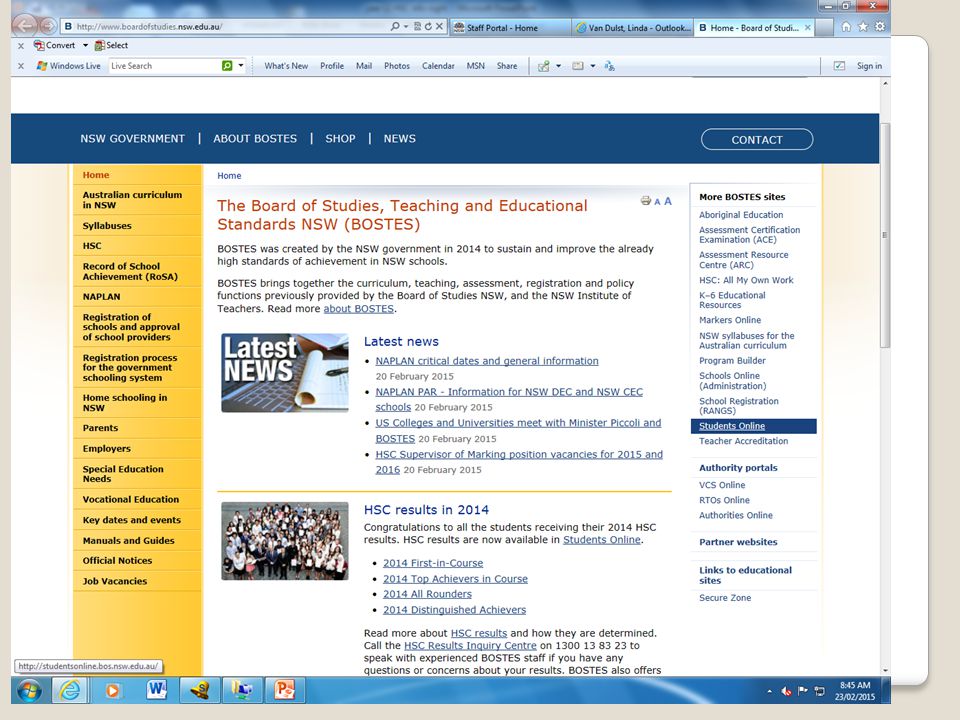Show hidden tray icons arrow
960x720 pixels.
pos(770,691)
